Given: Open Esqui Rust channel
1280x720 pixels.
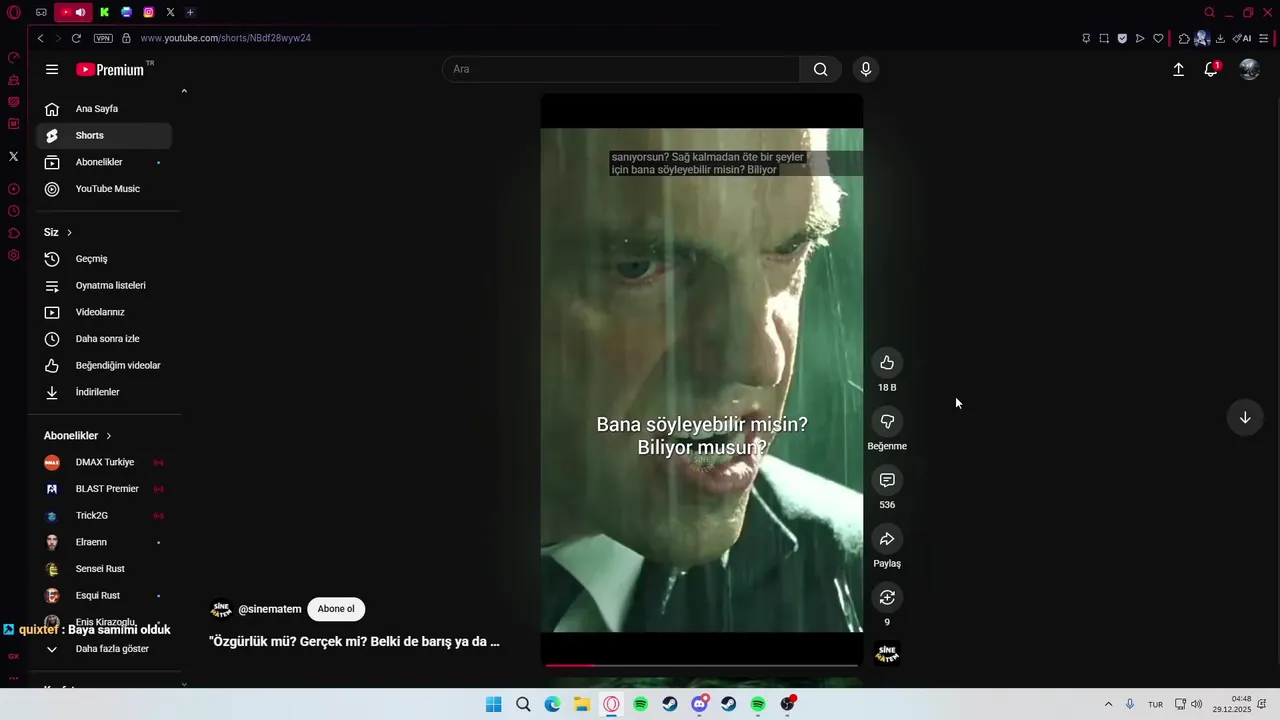Looking at the screenshot, I should coord(104,596).
